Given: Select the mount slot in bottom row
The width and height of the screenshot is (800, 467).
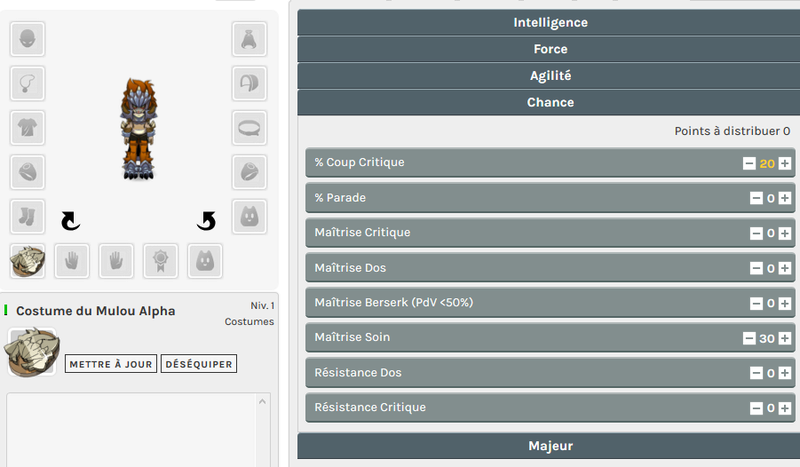Looking at the screenshot, I should click(x=205, y=261).
